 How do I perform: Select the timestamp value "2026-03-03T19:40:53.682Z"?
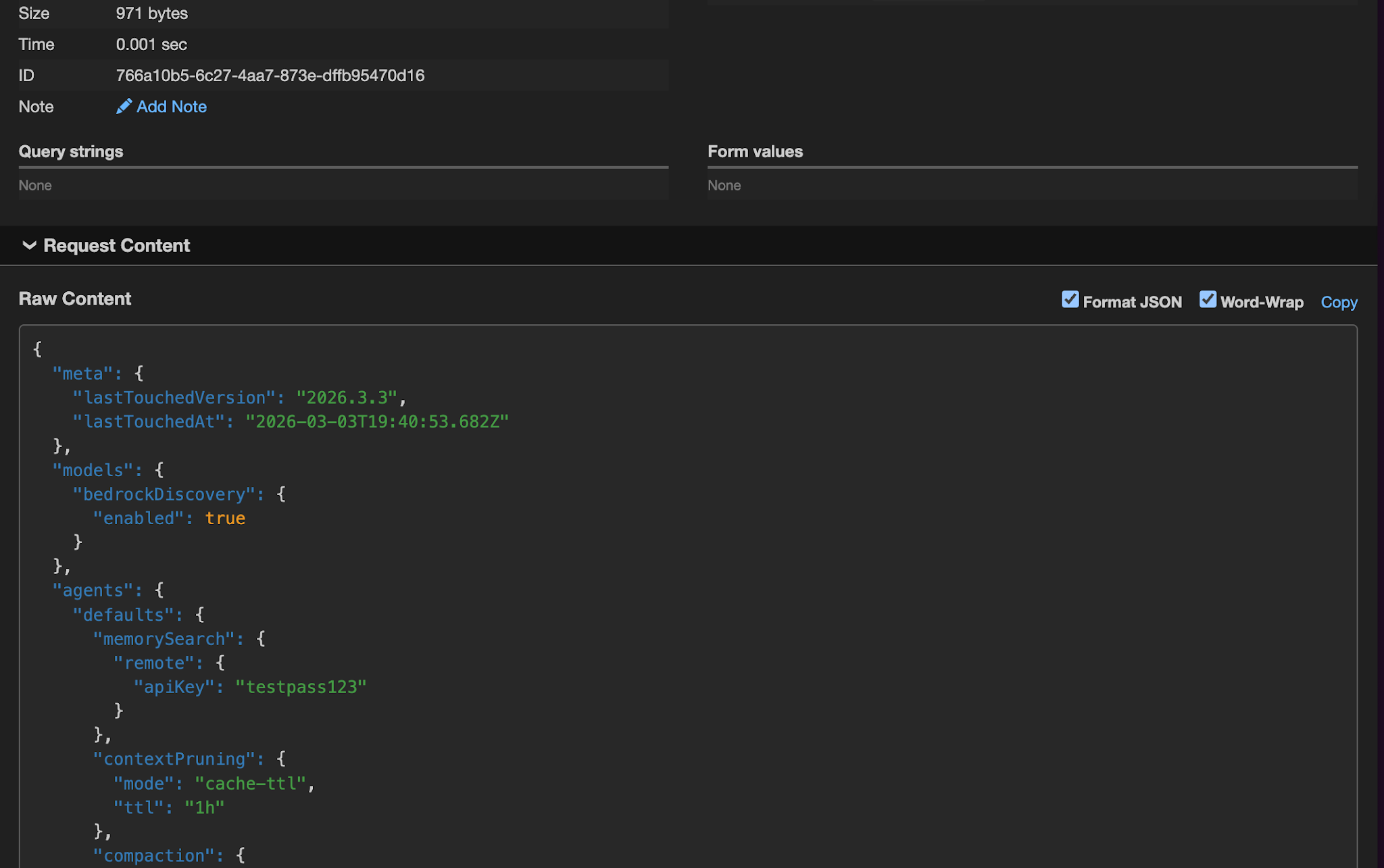click(x=377, y=422)
